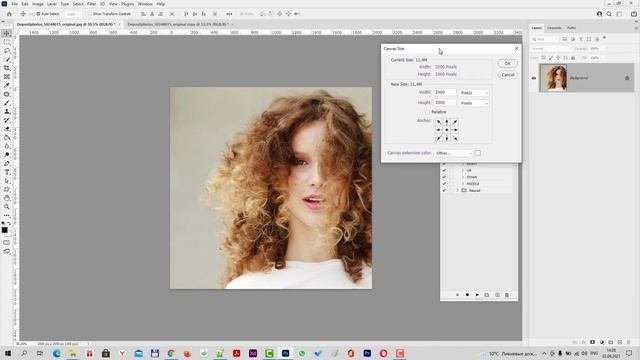Open the File menu

coord(14,4)
